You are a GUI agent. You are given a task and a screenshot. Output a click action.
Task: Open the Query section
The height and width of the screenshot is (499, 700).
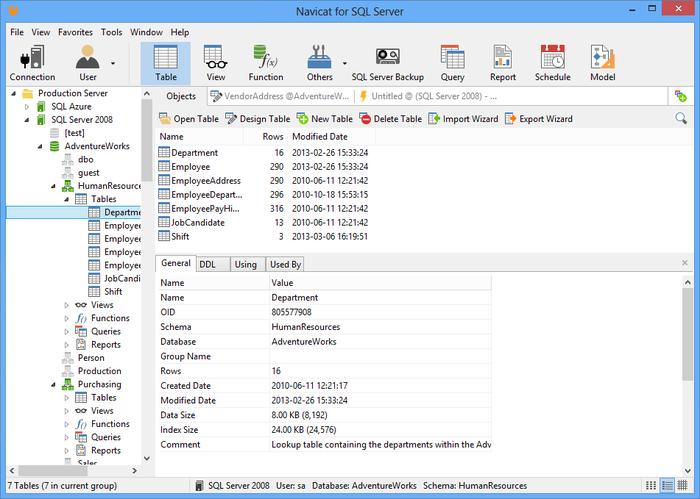click(452, 63)
